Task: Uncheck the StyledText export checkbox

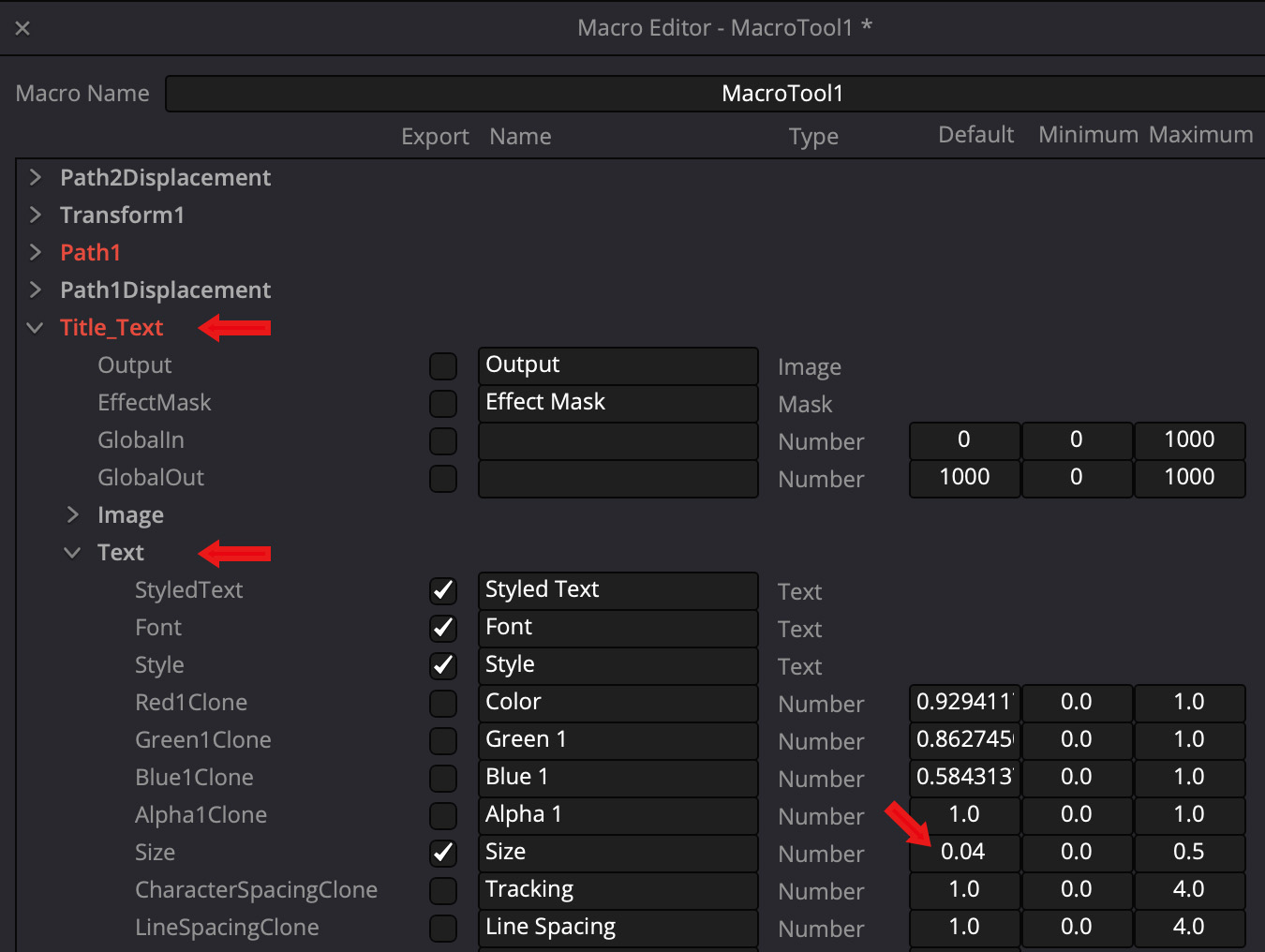Action: coord(442,590)
